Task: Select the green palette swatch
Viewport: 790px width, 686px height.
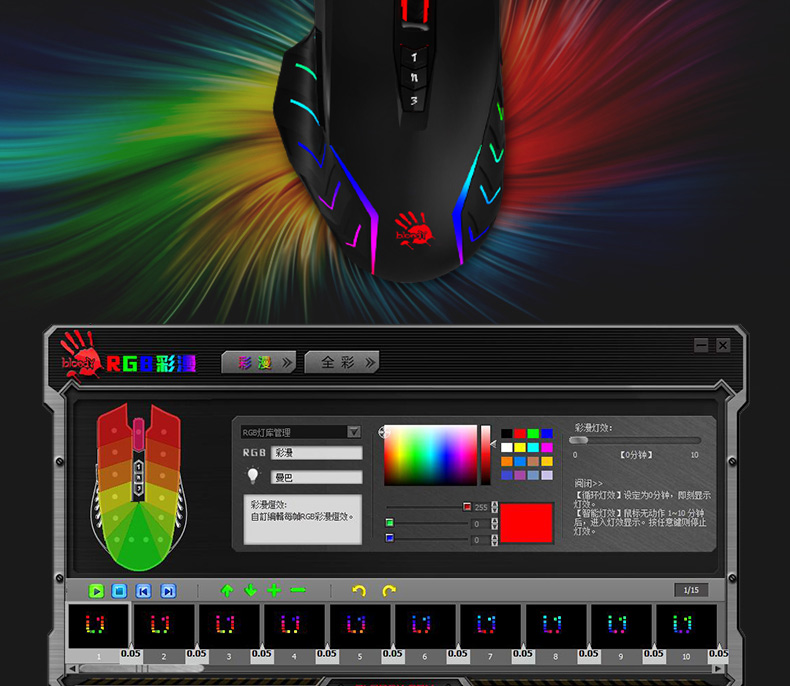Action: point(533,433)
